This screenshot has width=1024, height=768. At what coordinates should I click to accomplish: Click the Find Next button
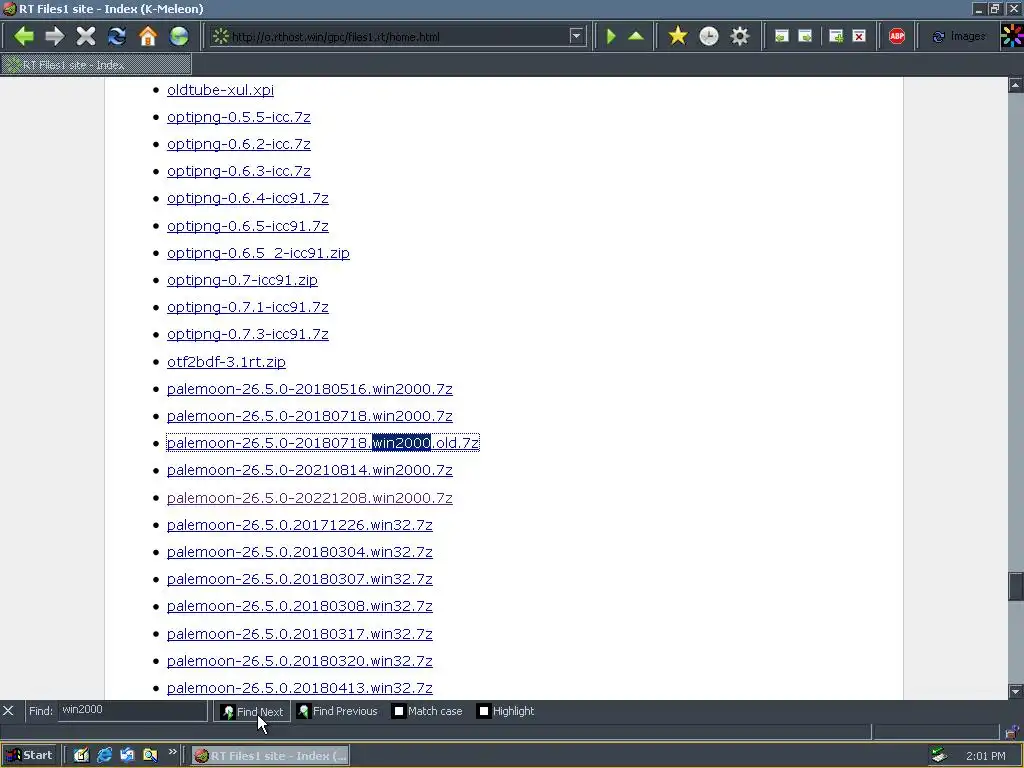[x=252, y=711]
